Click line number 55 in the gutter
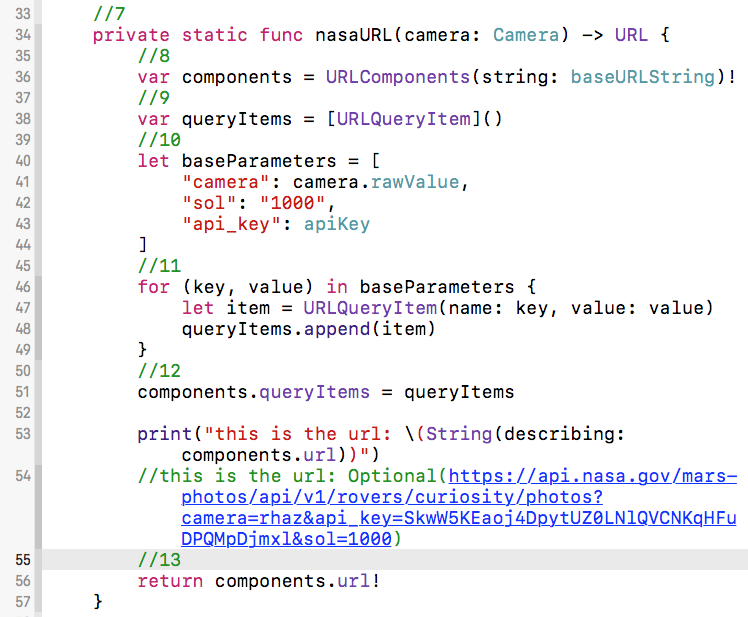 [23, 560]
